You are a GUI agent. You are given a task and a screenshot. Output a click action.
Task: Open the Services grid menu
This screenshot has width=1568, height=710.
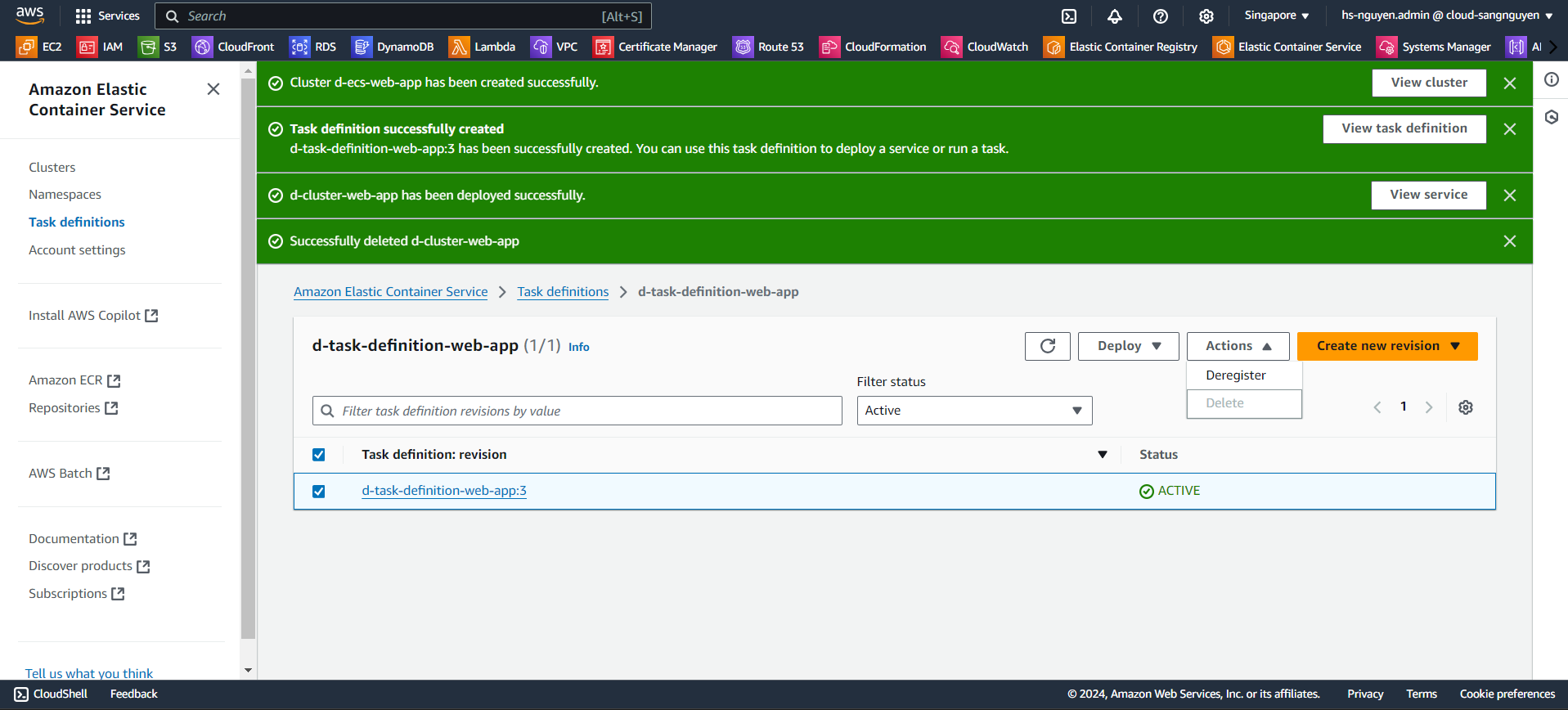click(107, 16)
